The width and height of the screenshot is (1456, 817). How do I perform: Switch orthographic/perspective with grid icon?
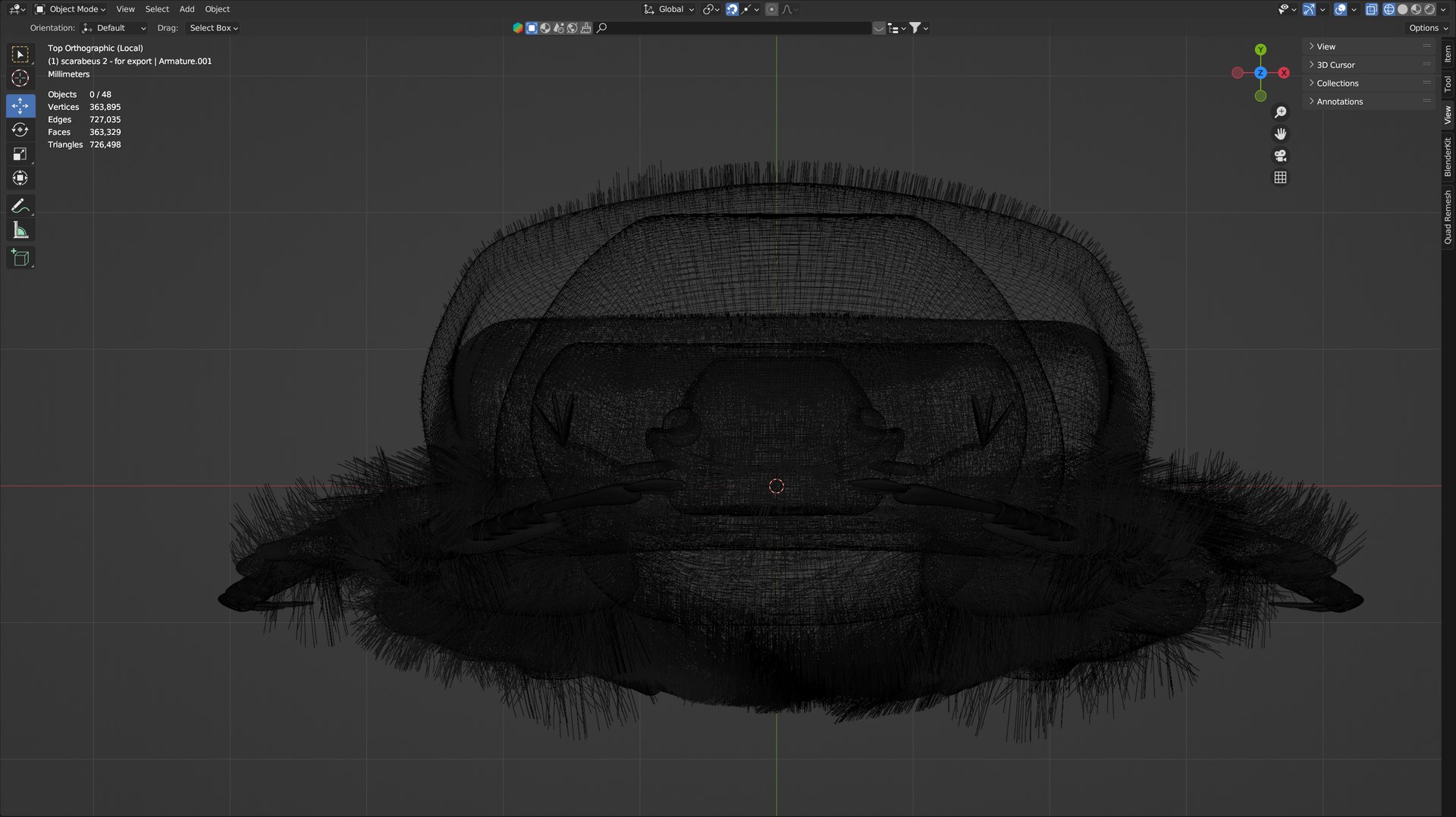[1281, 178]
